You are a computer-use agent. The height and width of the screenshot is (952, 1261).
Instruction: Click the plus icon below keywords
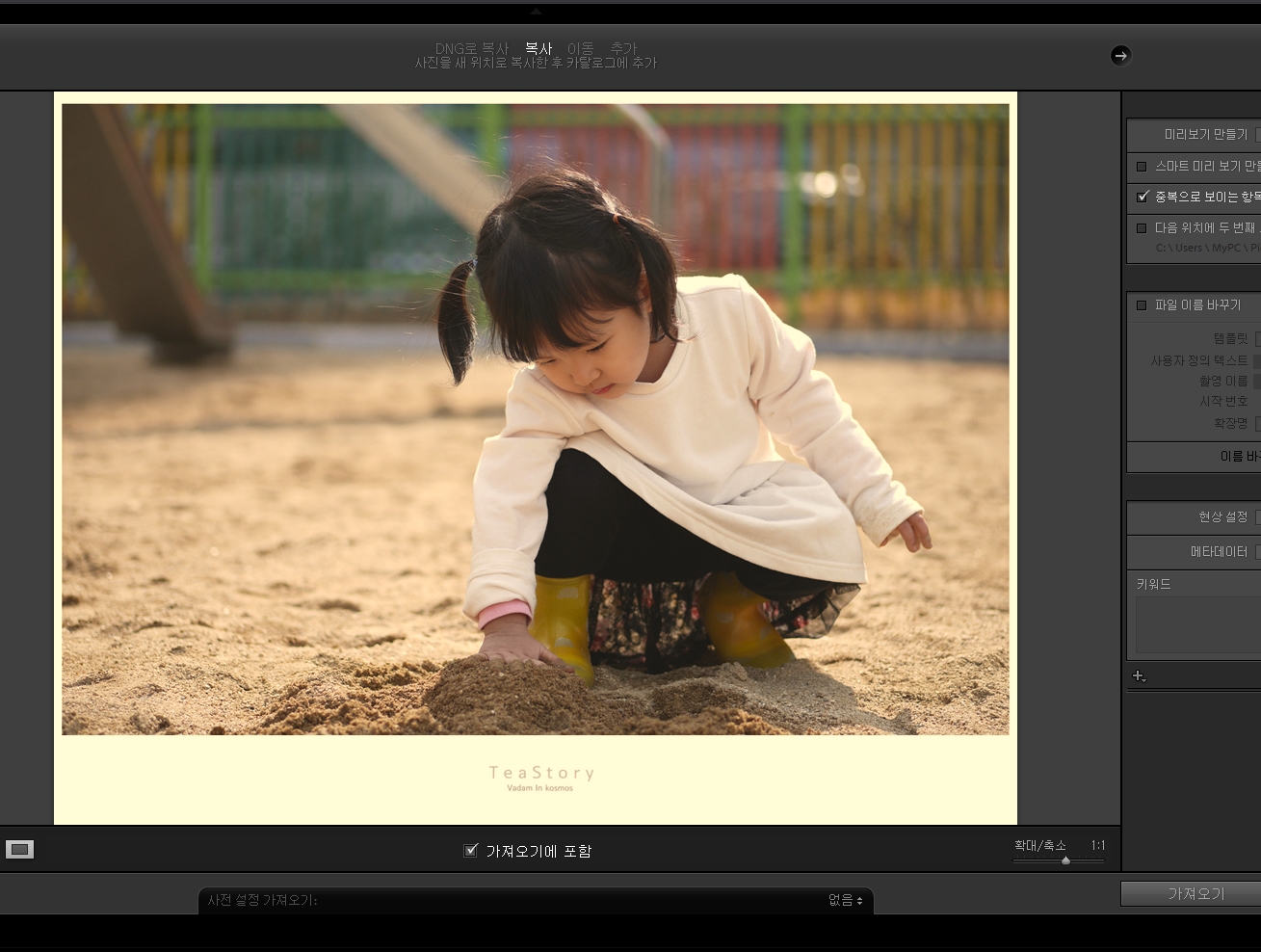click(x=1139, y=676)
